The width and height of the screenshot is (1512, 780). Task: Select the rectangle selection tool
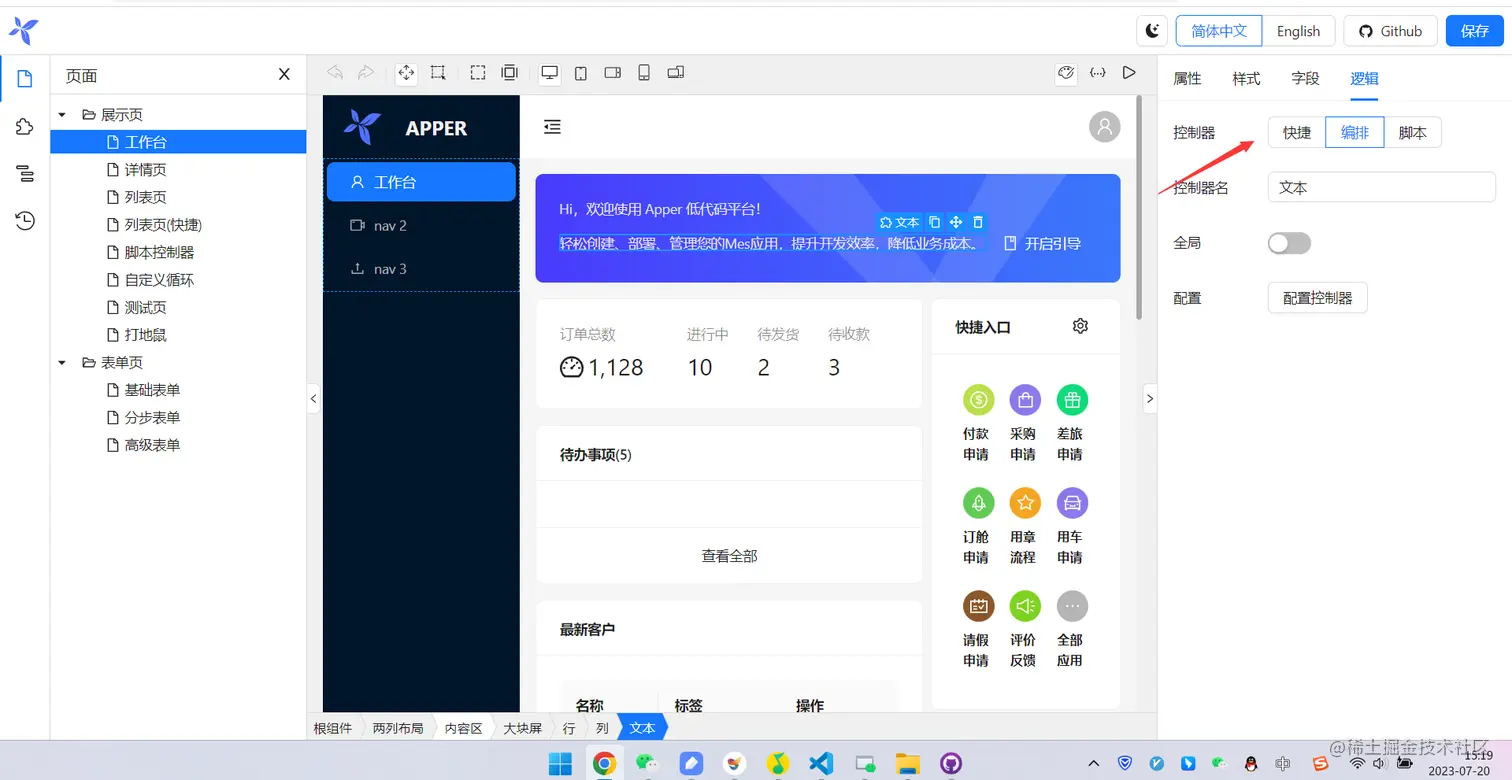(438, 72)
